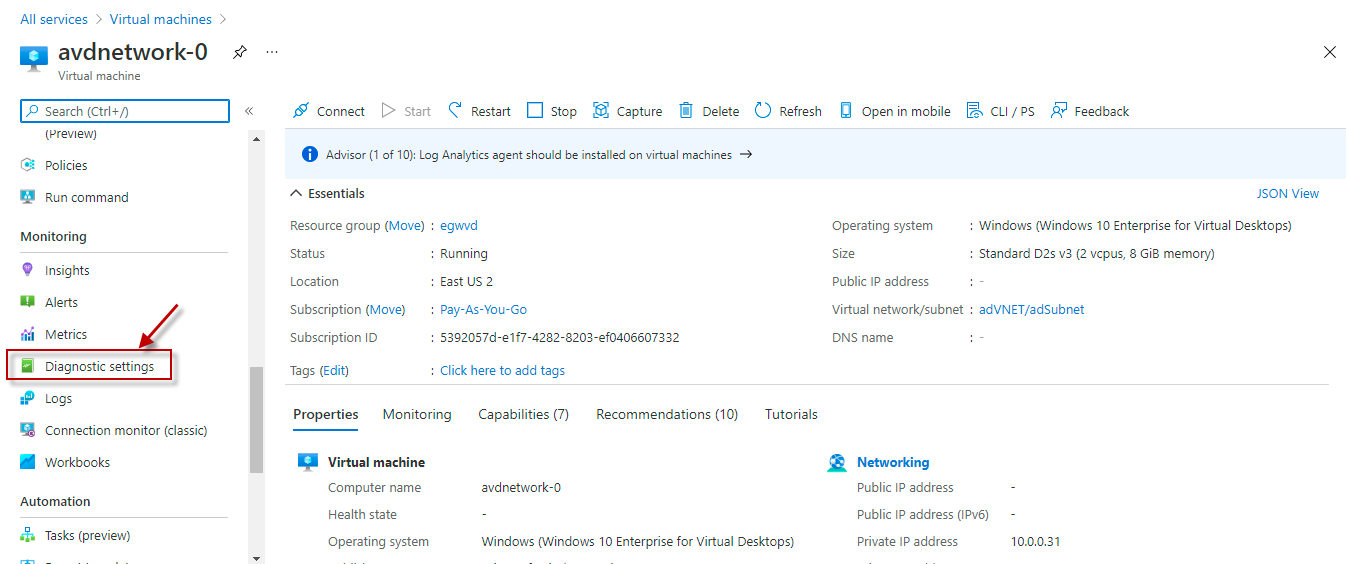Open the Recommendations (10) tab
Screen dimensions: 1348x564
coord(667,414)
